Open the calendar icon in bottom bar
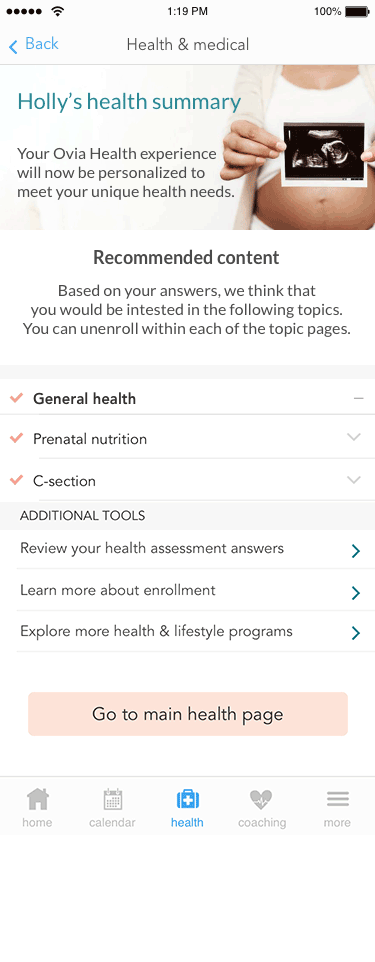 coord(112,799)
